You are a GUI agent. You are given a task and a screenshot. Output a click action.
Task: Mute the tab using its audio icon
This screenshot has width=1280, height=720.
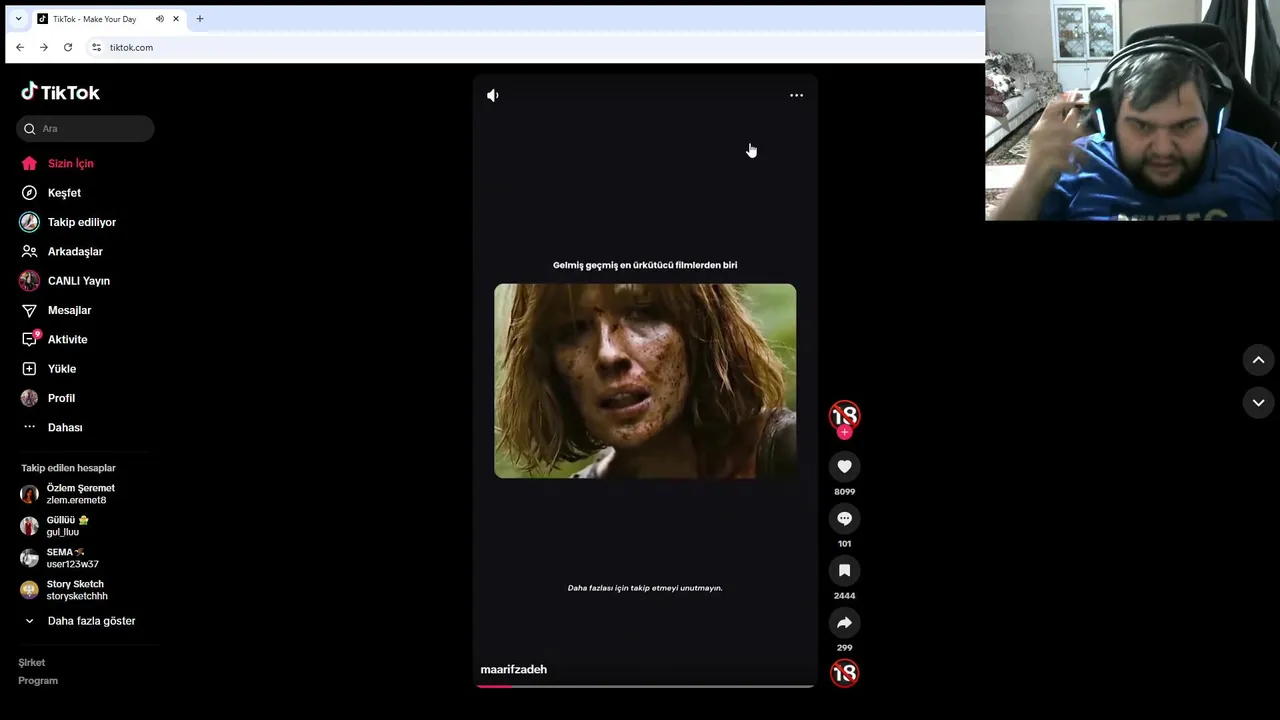point(159,19)
